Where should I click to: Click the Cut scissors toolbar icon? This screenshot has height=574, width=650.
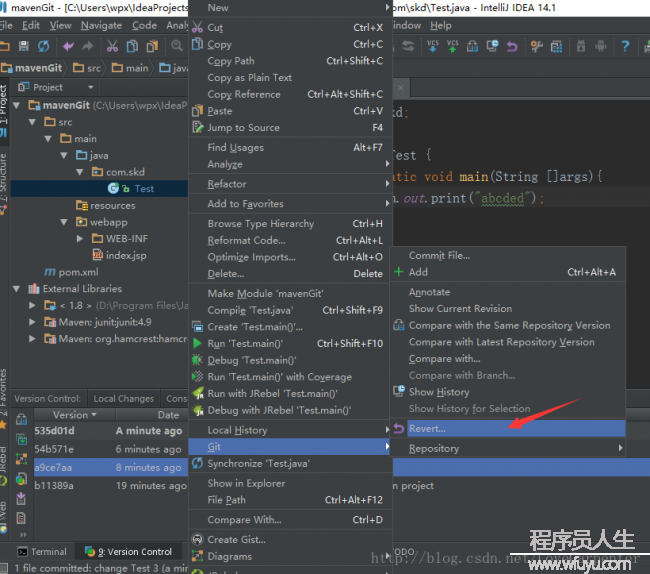click(x=112, y=46)
